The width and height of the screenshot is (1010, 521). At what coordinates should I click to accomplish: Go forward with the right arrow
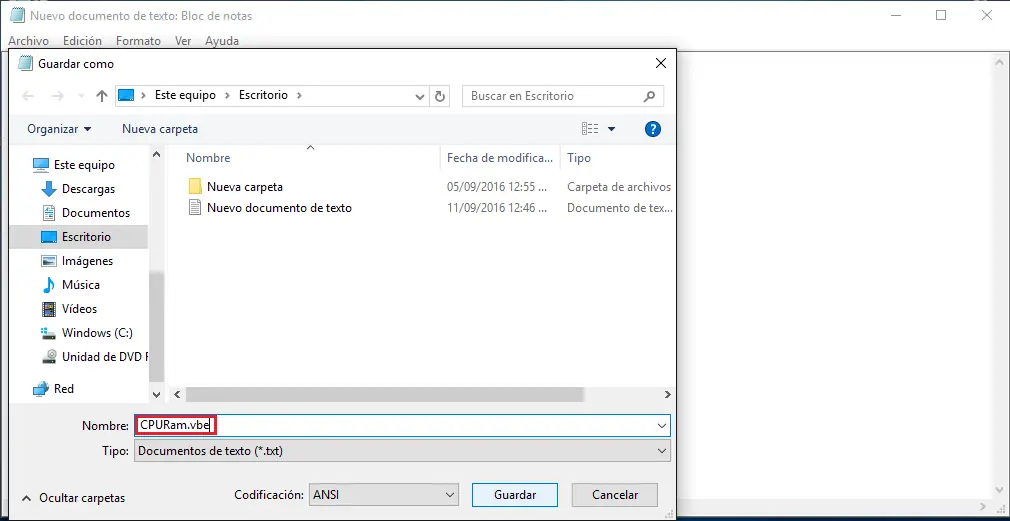[x=57, y=96]
